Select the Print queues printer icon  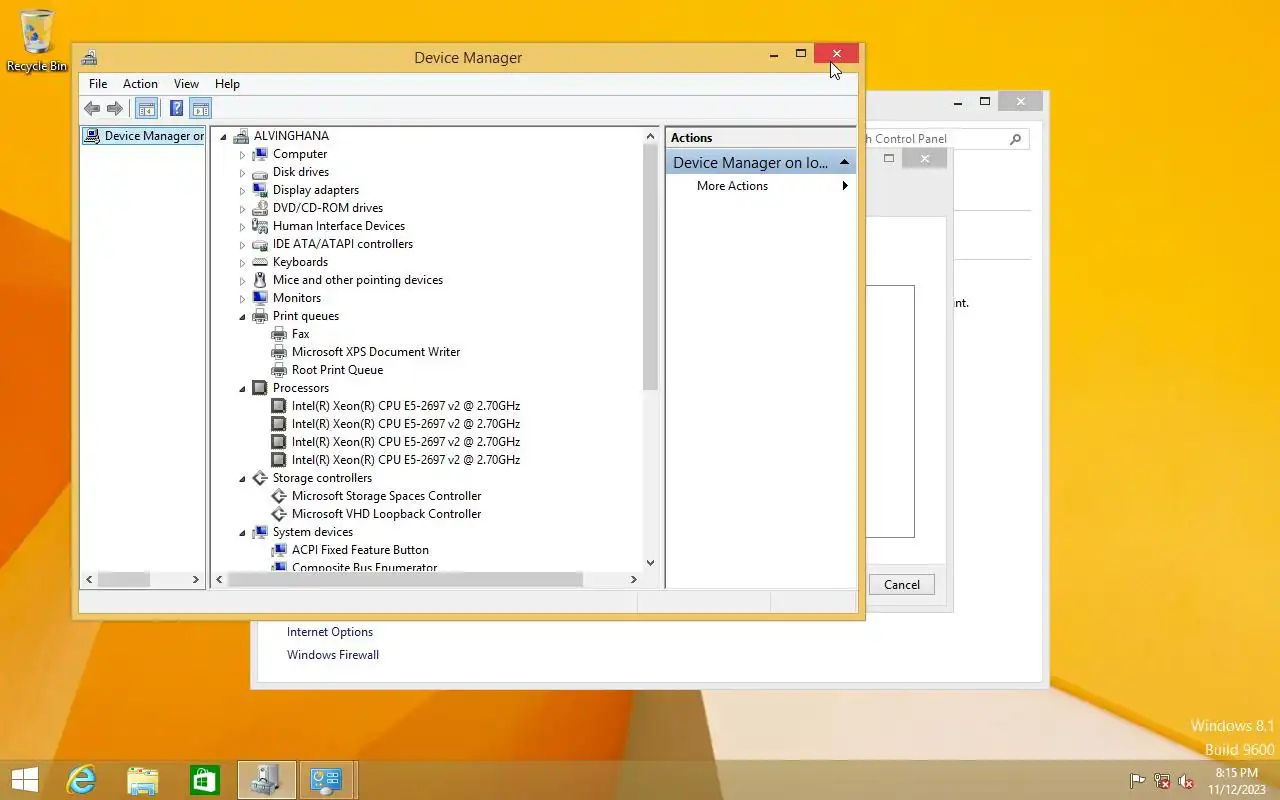coord(260,316)
